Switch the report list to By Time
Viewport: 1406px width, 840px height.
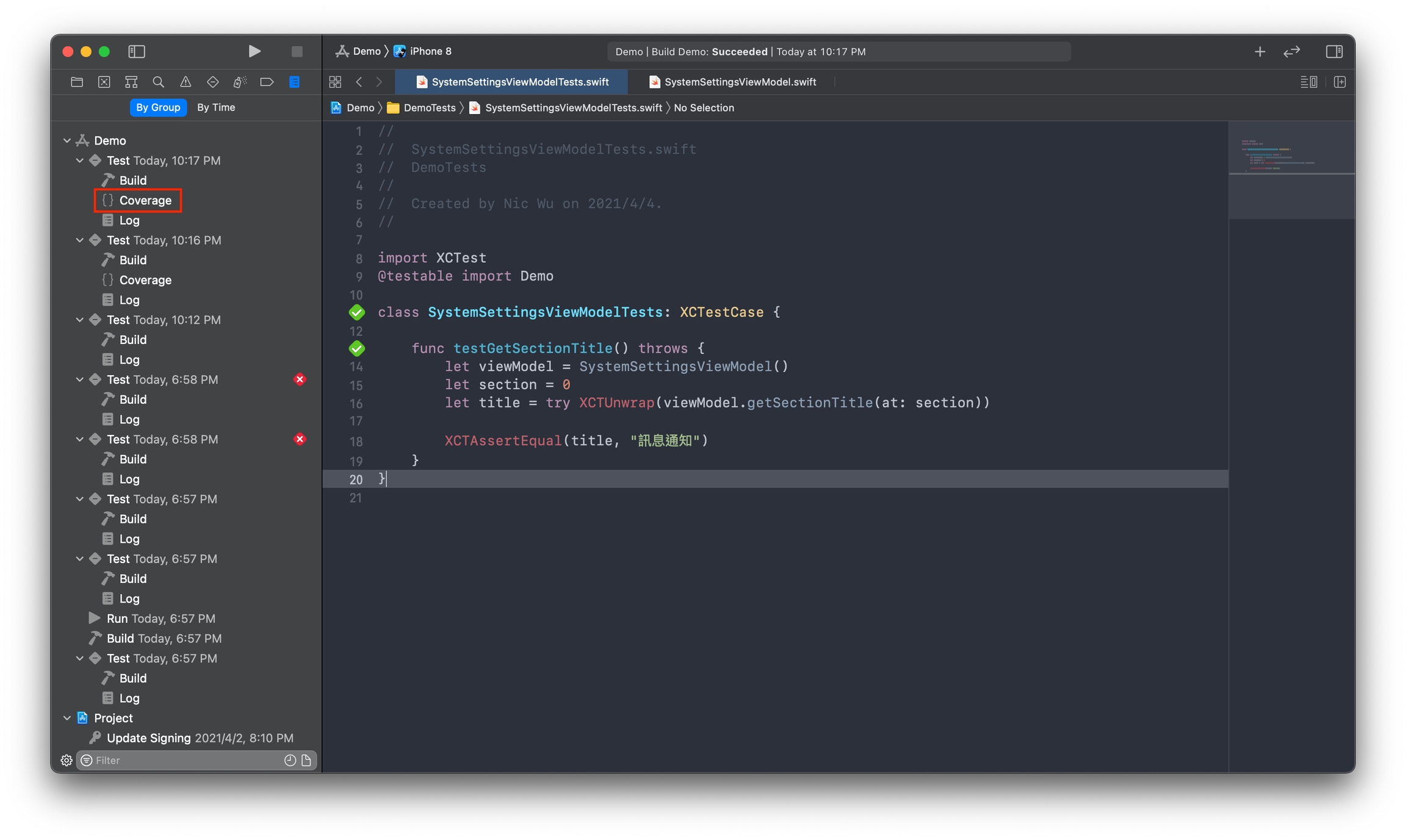click(x=215, y=107)
